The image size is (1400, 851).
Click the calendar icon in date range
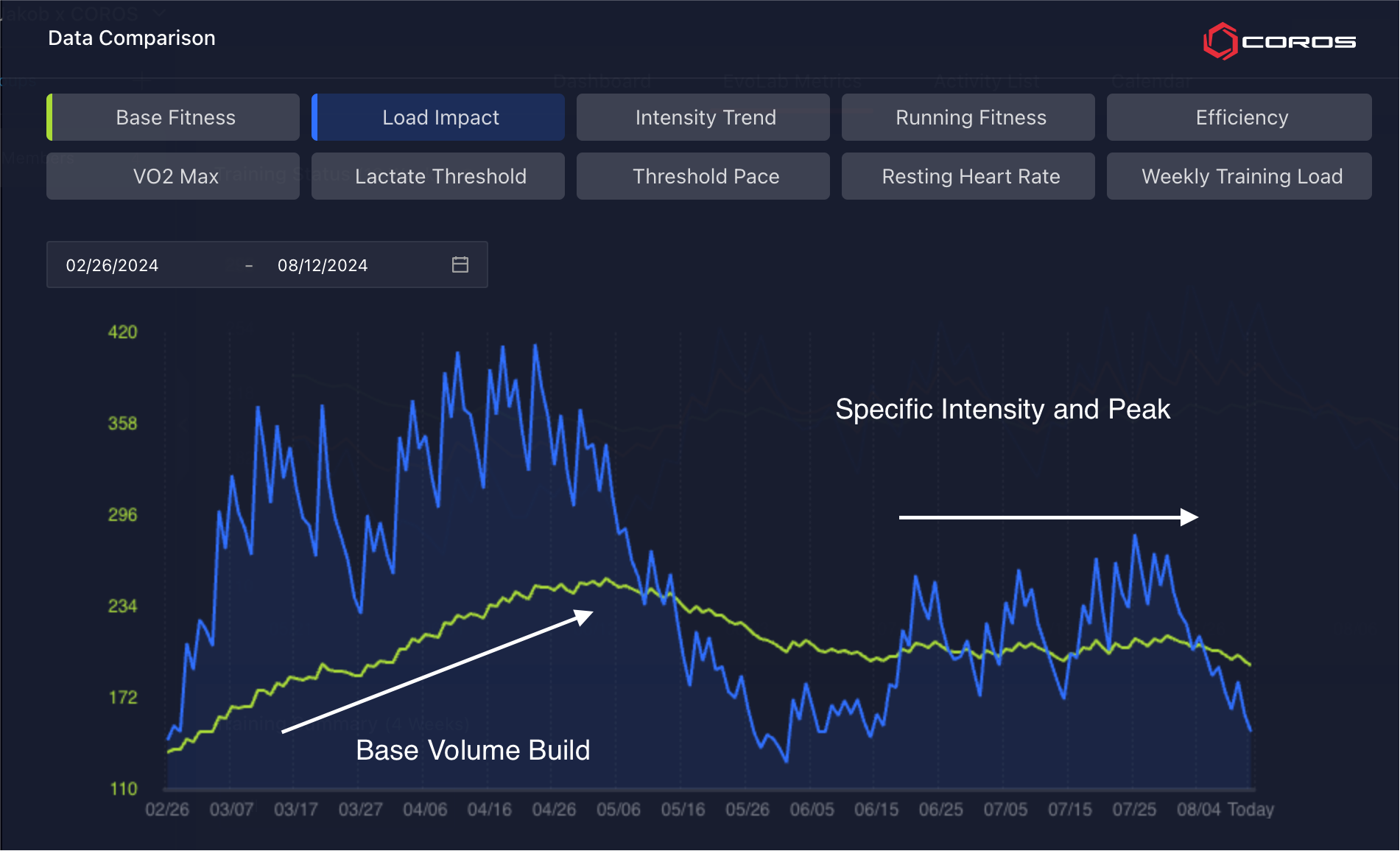point(460,265)
